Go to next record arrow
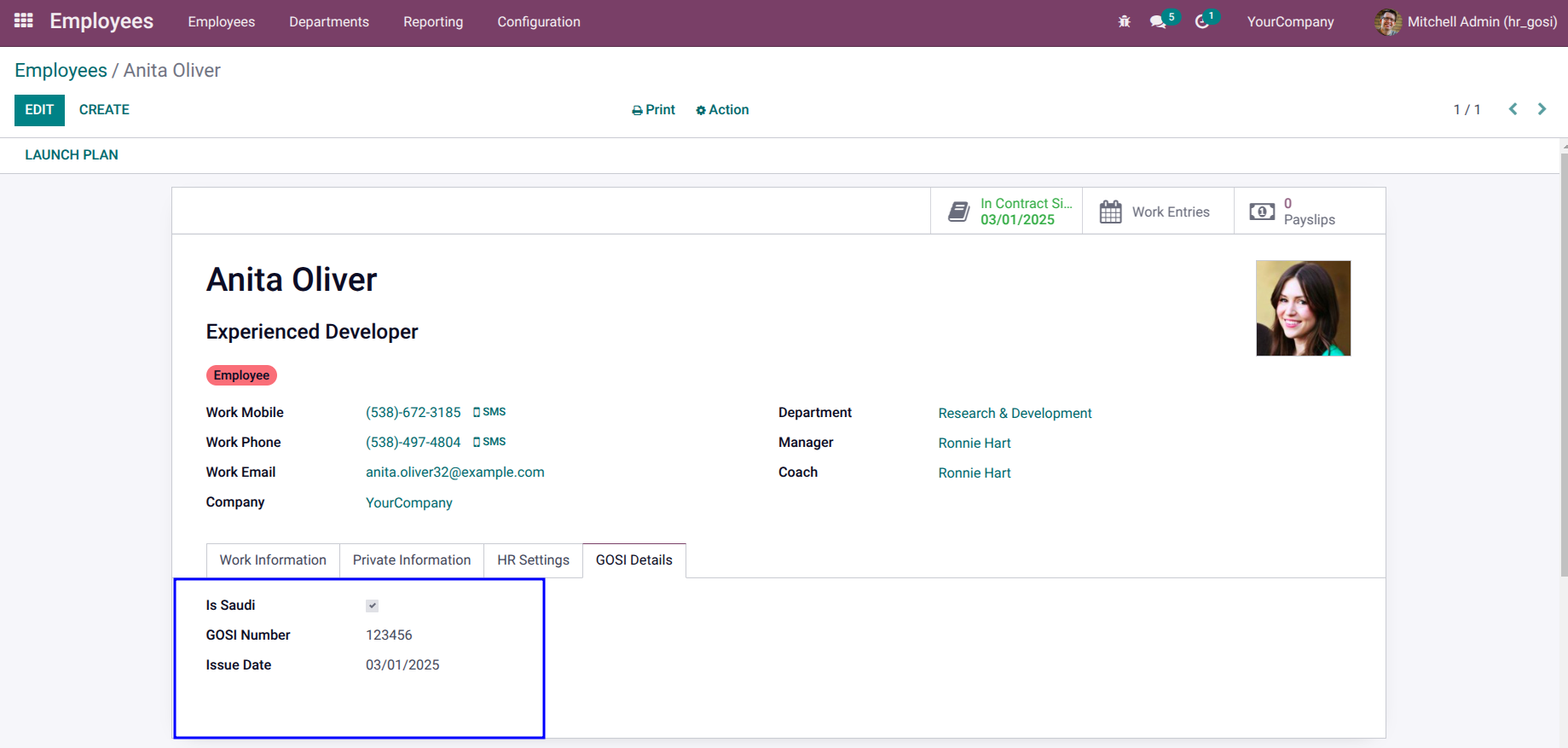 tap(1542, 109)
